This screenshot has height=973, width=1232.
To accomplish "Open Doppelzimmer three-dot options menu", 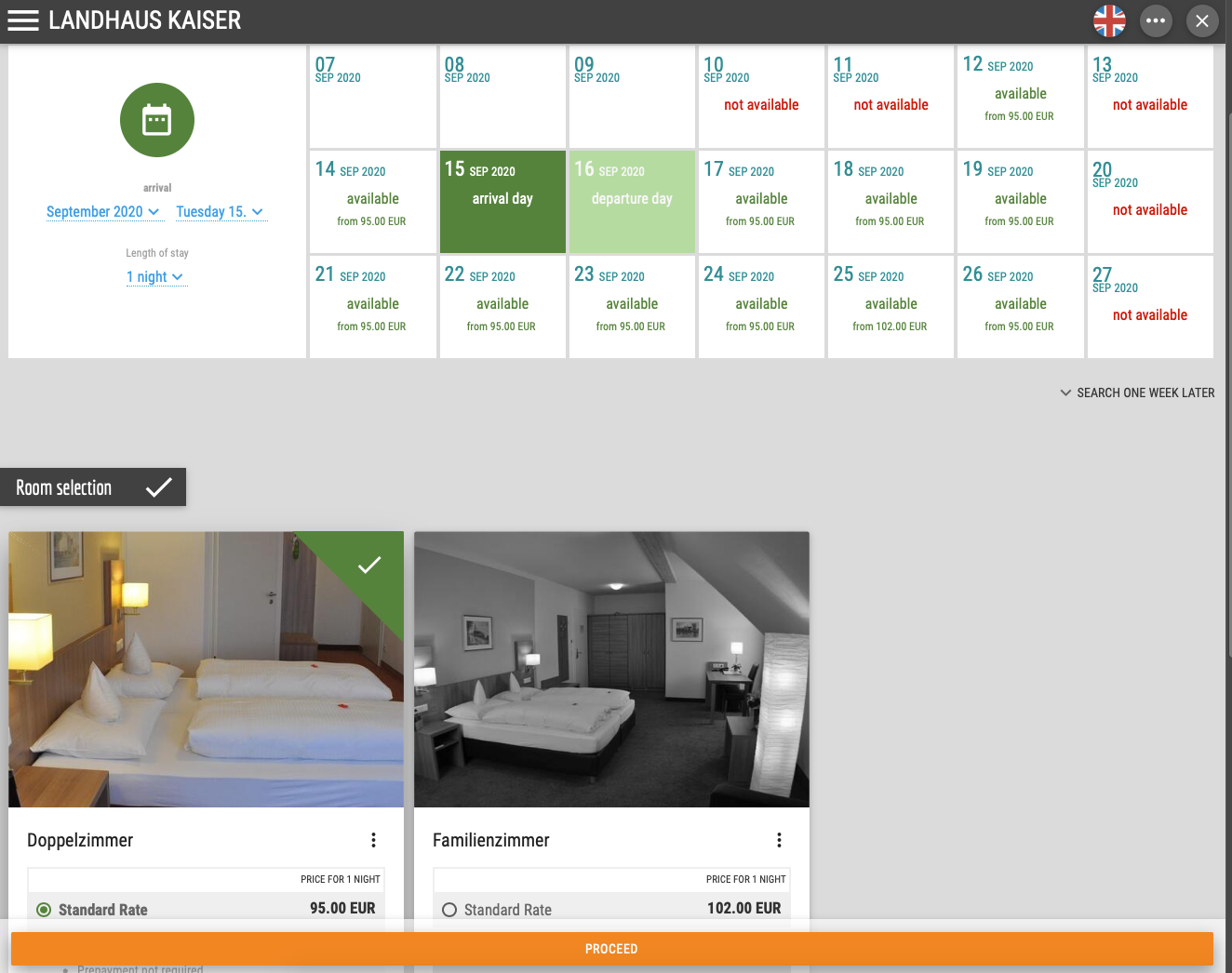I will click(x=373, y=840).
